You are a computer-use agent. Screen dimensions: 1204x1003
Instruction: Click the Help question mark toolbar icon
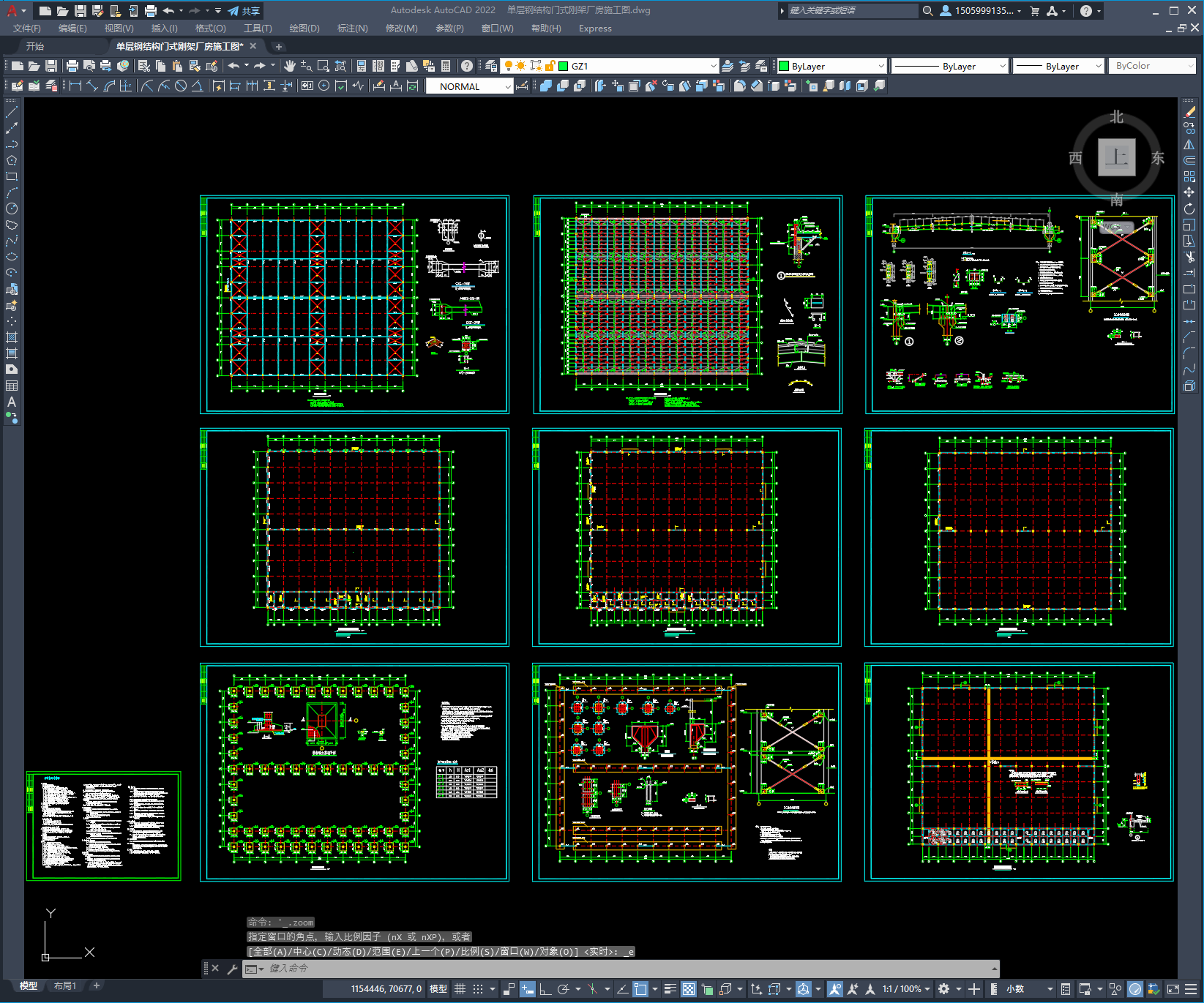click(x=467, y=66)
